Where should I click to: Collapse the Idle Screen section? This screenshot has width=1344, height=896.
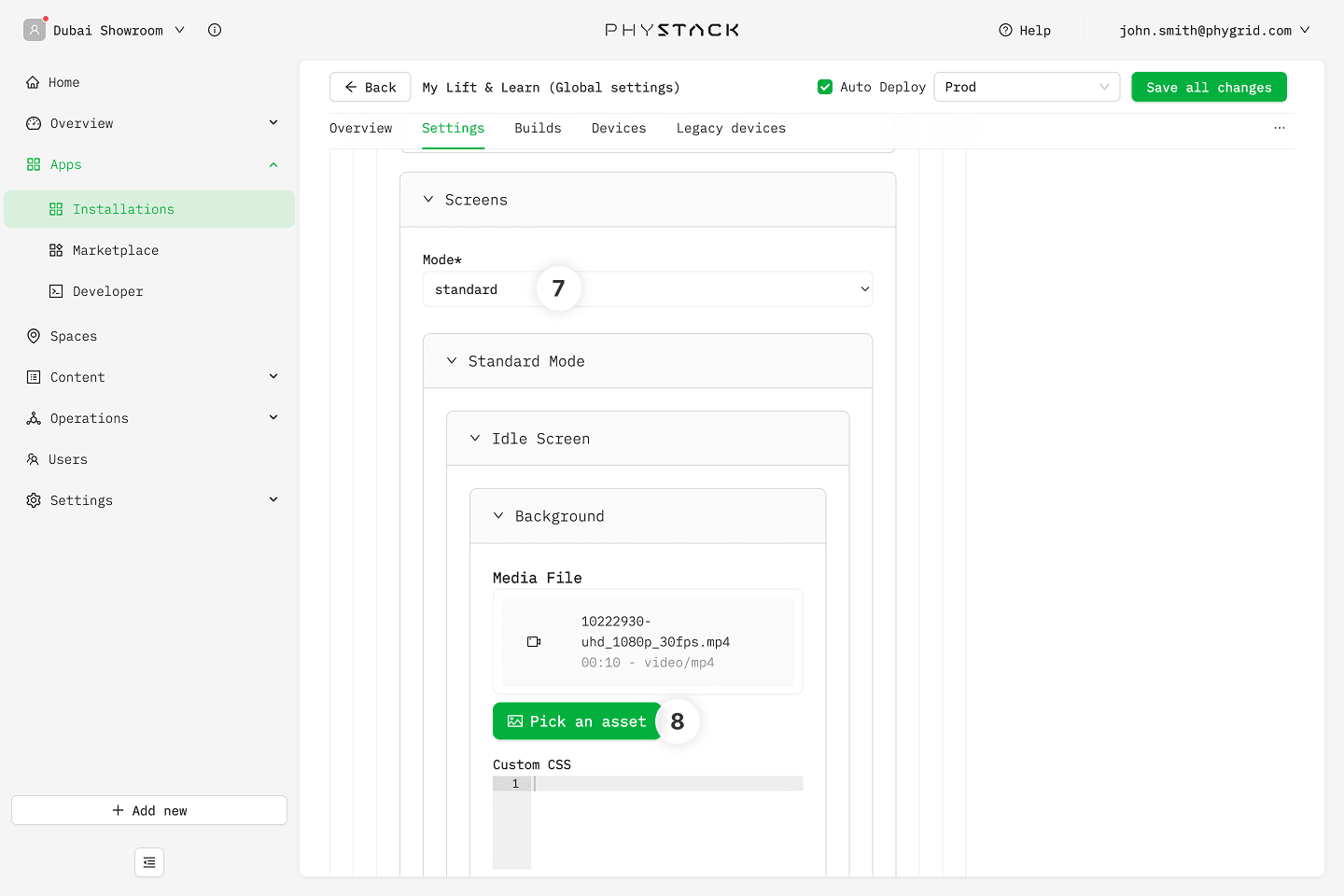click(475, 439)
